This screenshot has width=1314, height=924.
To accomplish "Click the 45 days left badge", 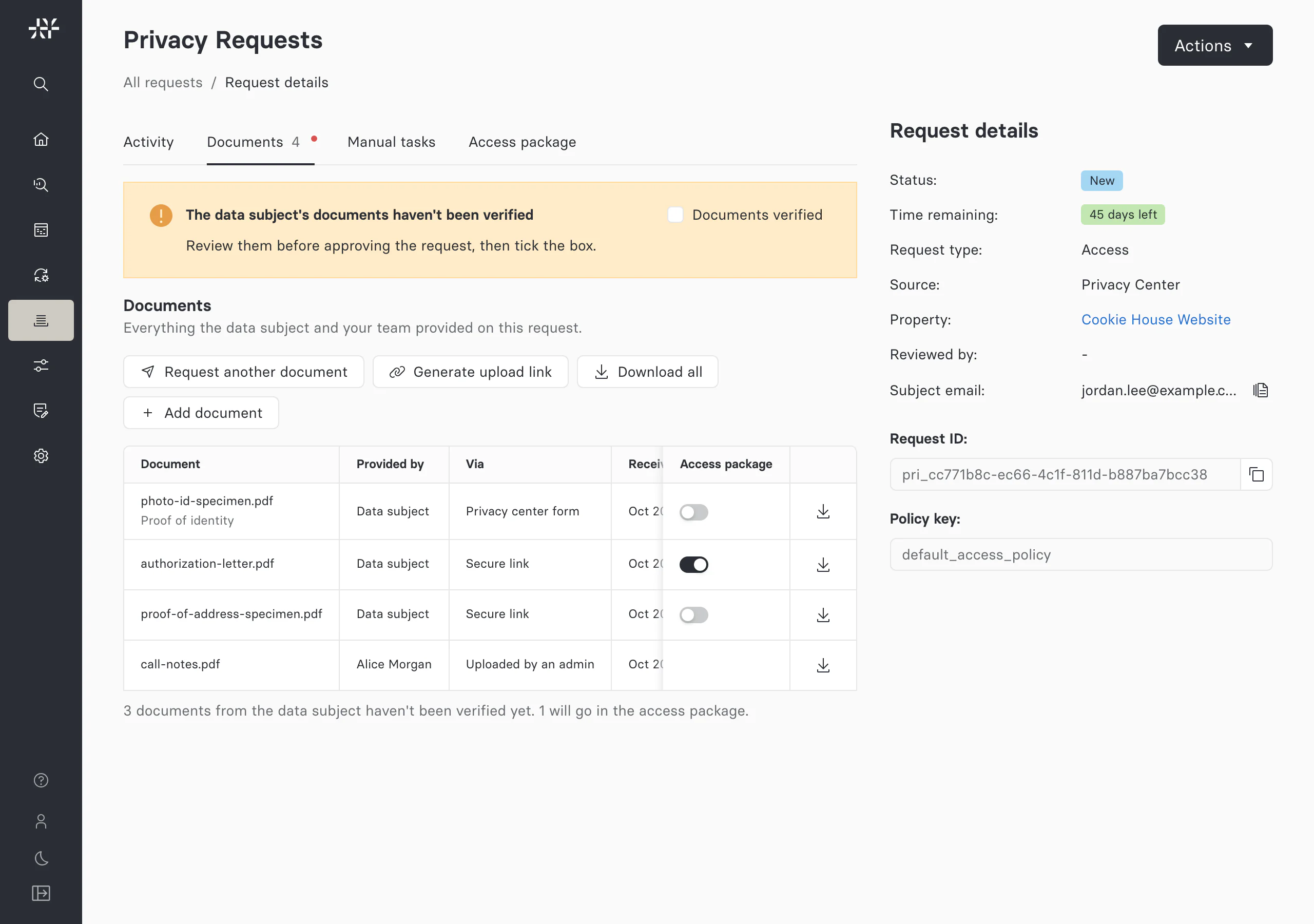I will click(x=1122, y=215).
